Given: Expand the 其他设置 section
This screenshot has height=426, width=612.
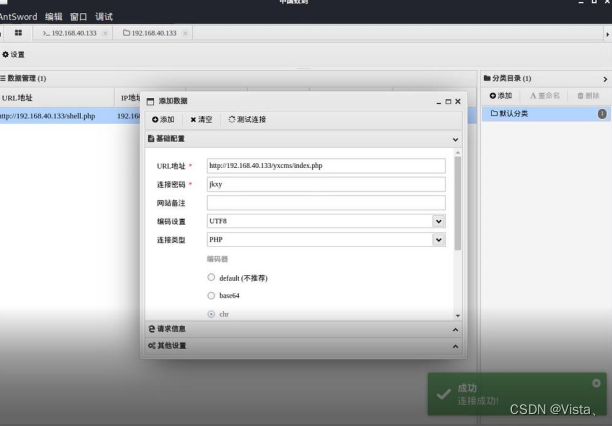Looking at the screenshot, I should (x=303, y=346).
